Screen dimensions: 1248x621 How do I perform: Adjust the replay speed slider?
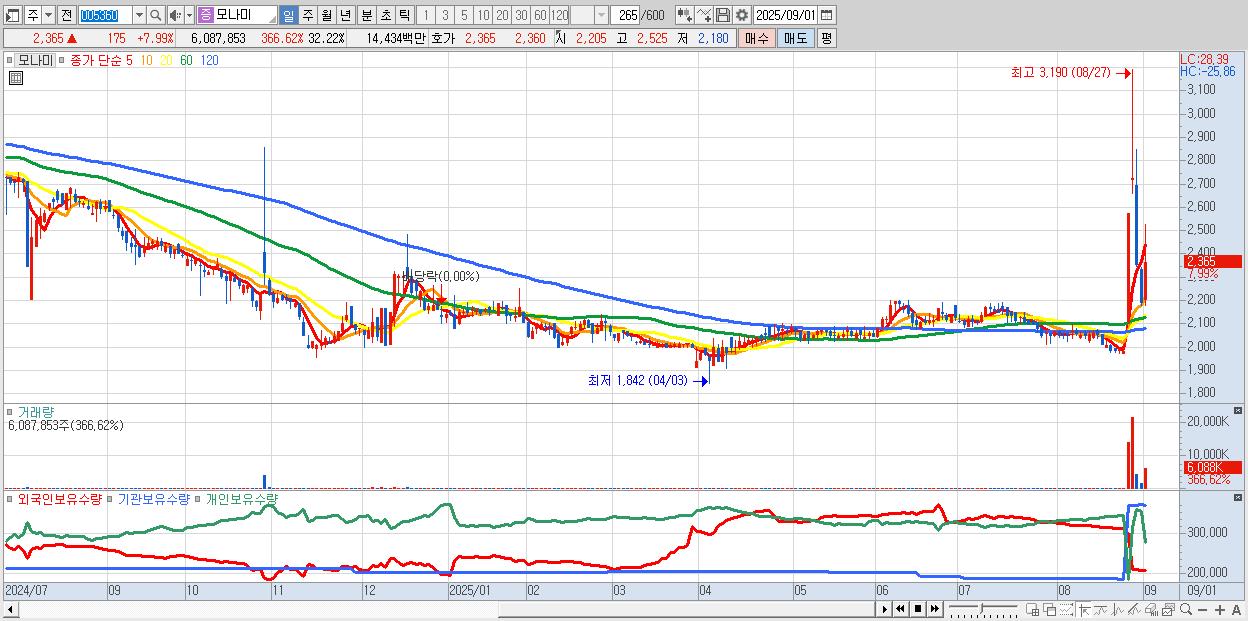(x=984, y=608)
